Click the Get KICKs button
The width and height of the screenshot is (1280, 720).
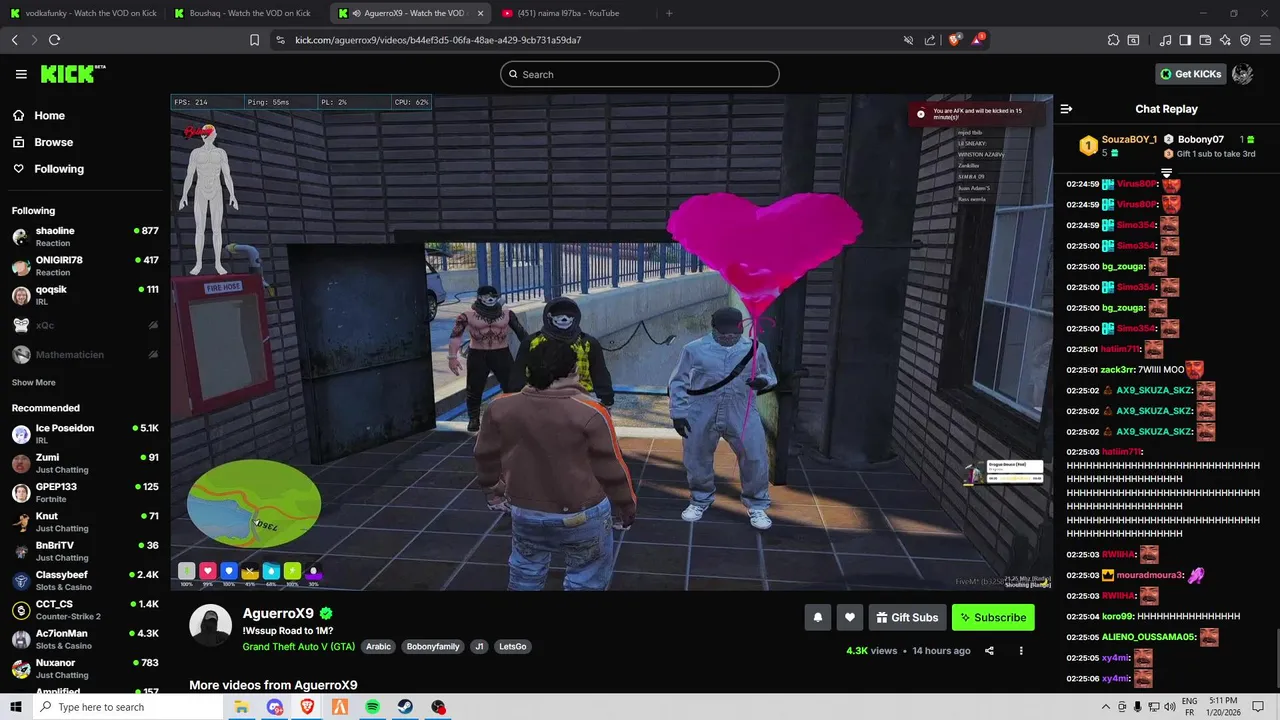coord(1190,74)
